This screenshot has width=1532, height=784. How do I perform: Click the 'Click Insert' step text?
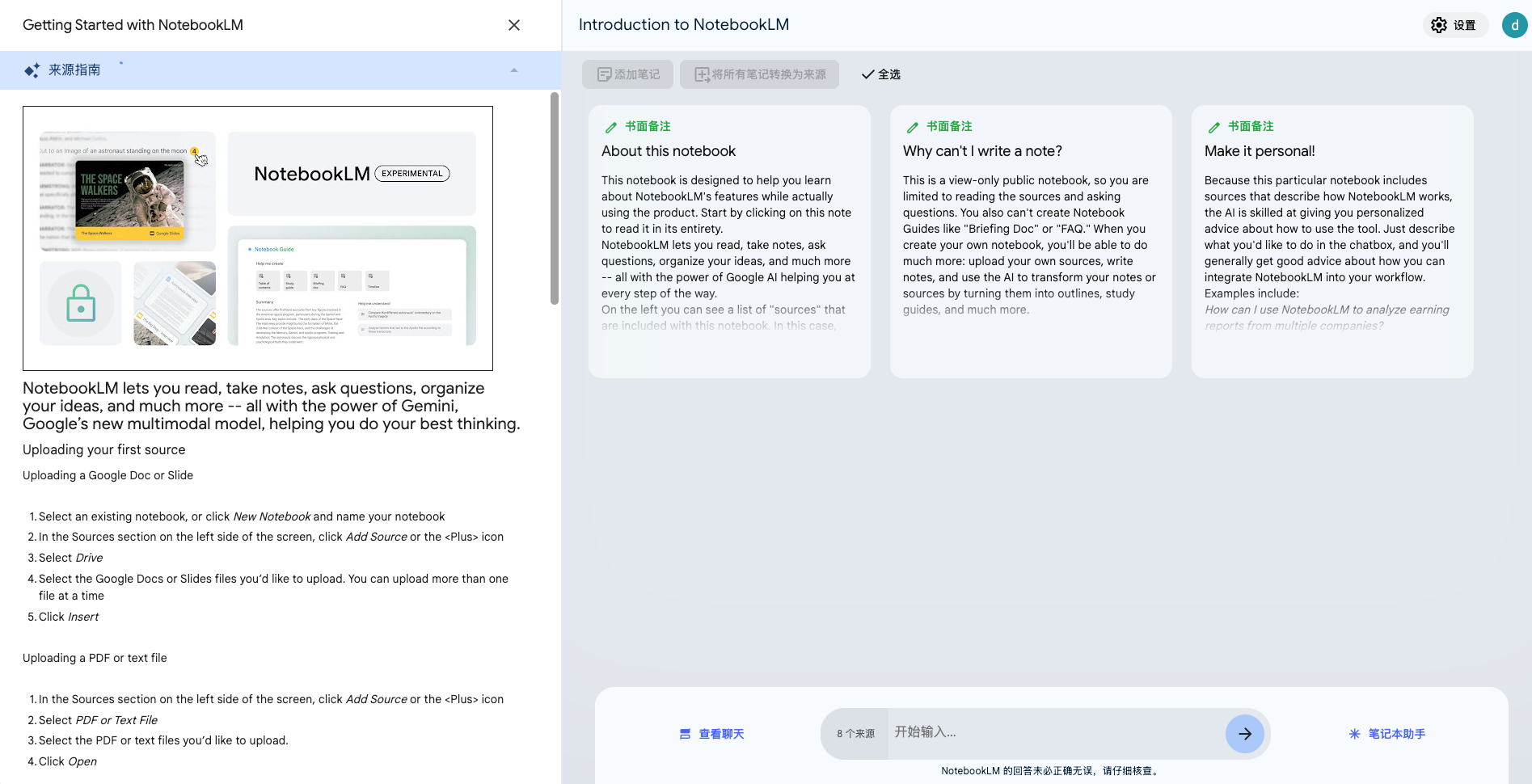coord(69,617)
